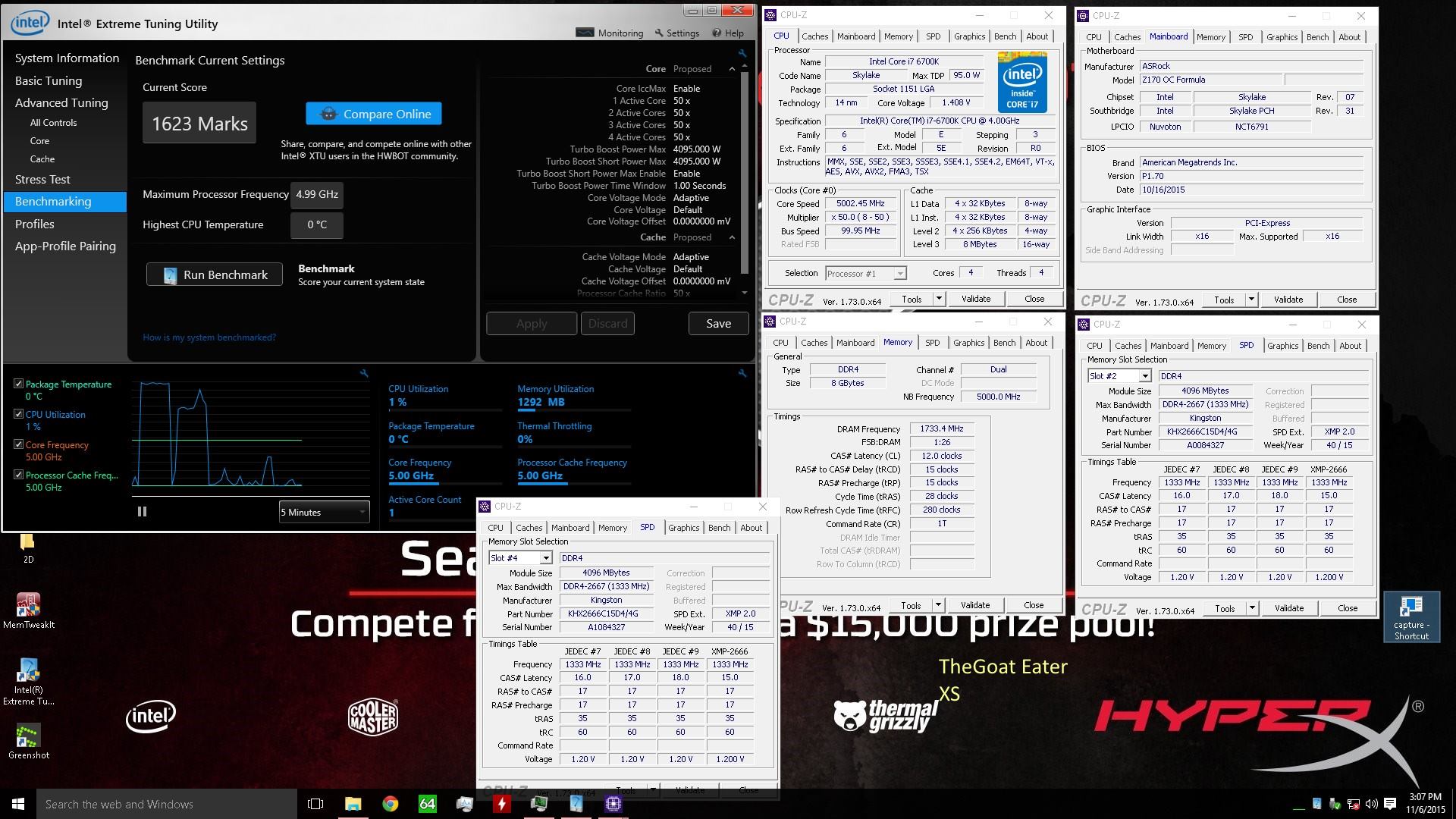Click the wrench icon above the Memory Utilization stats
Viewport: 1456px width, 819px height.
coord(742,373)
